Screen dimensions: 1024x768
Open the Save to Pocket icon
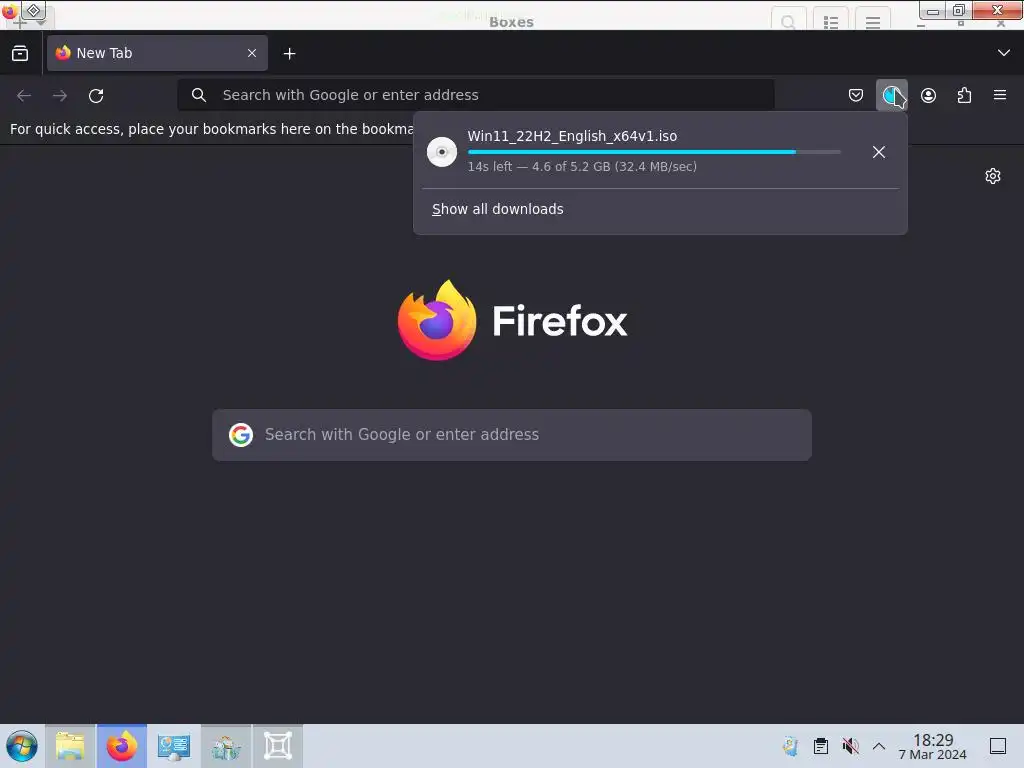[856, 95]
